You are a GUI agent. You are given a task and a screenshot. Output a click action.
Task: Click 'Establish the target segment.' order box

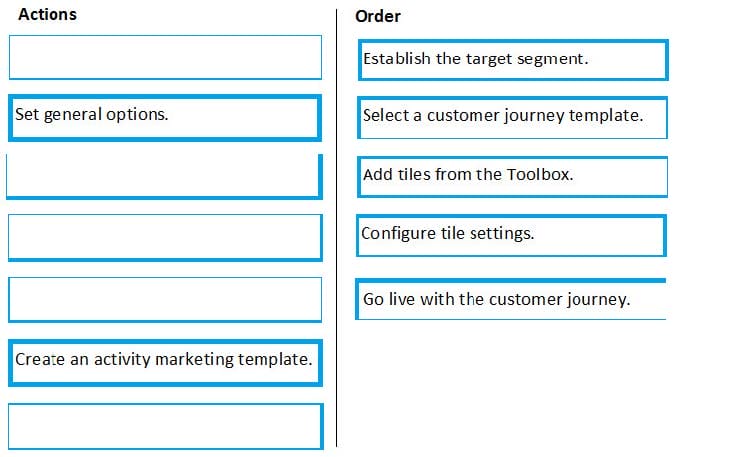[x=513, y=60]
